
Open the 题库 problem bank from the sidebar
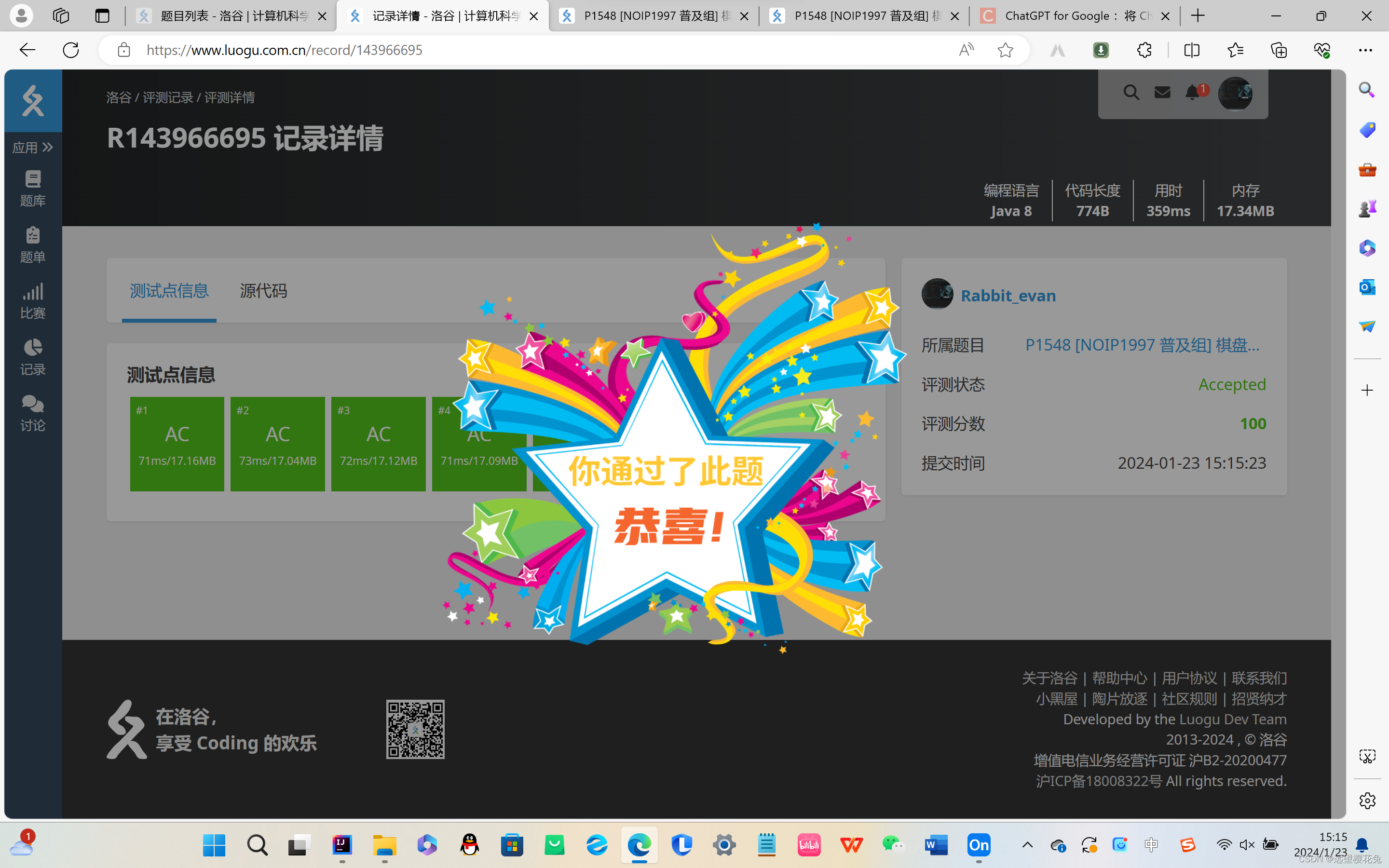pos(32,188)
